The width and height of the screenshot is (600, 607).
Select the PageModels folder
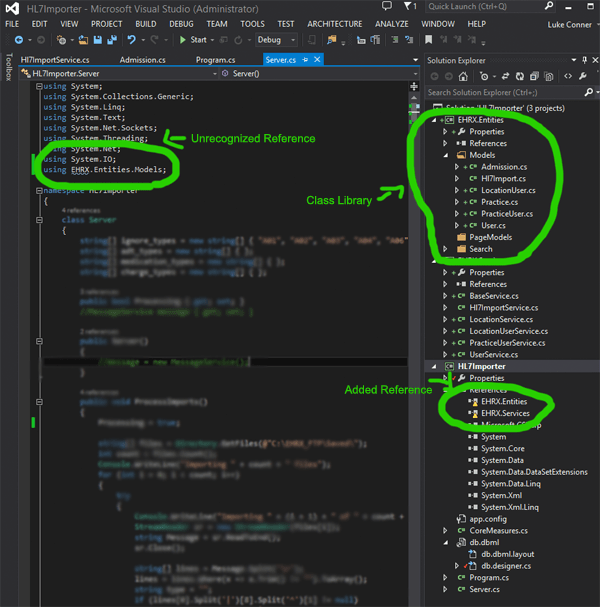point(490,237)
